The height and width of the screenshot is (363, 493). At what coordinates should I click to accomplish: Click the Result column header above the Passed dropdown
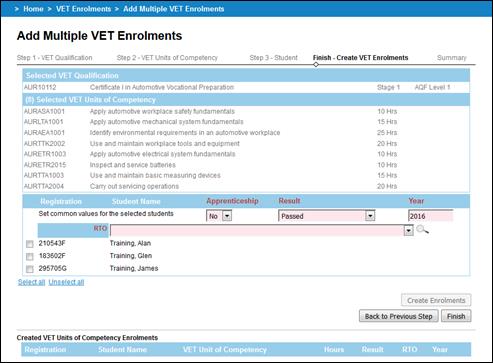pyautogui.click(x=289, y=201)
